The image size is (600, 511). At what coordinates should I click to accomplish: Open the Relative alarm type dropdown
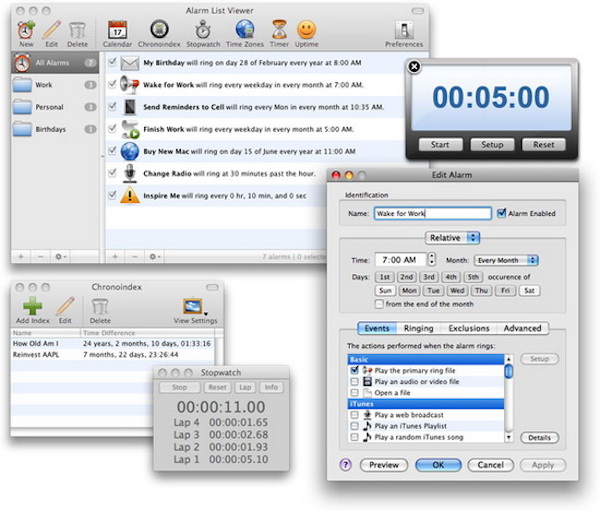point(452,238)
